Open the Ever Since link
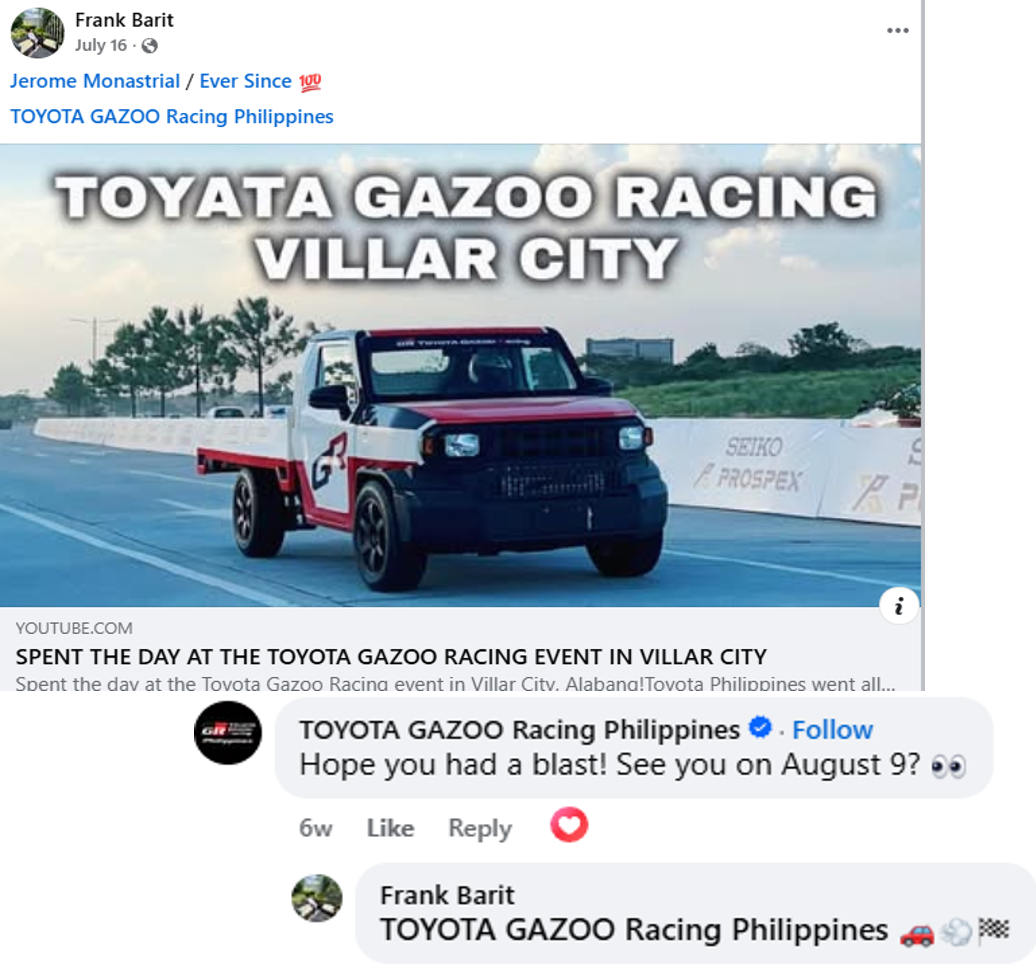Image resolution: width=1036 pixels, height=966 pixels. pyautogui.click(x=245, y=81)
